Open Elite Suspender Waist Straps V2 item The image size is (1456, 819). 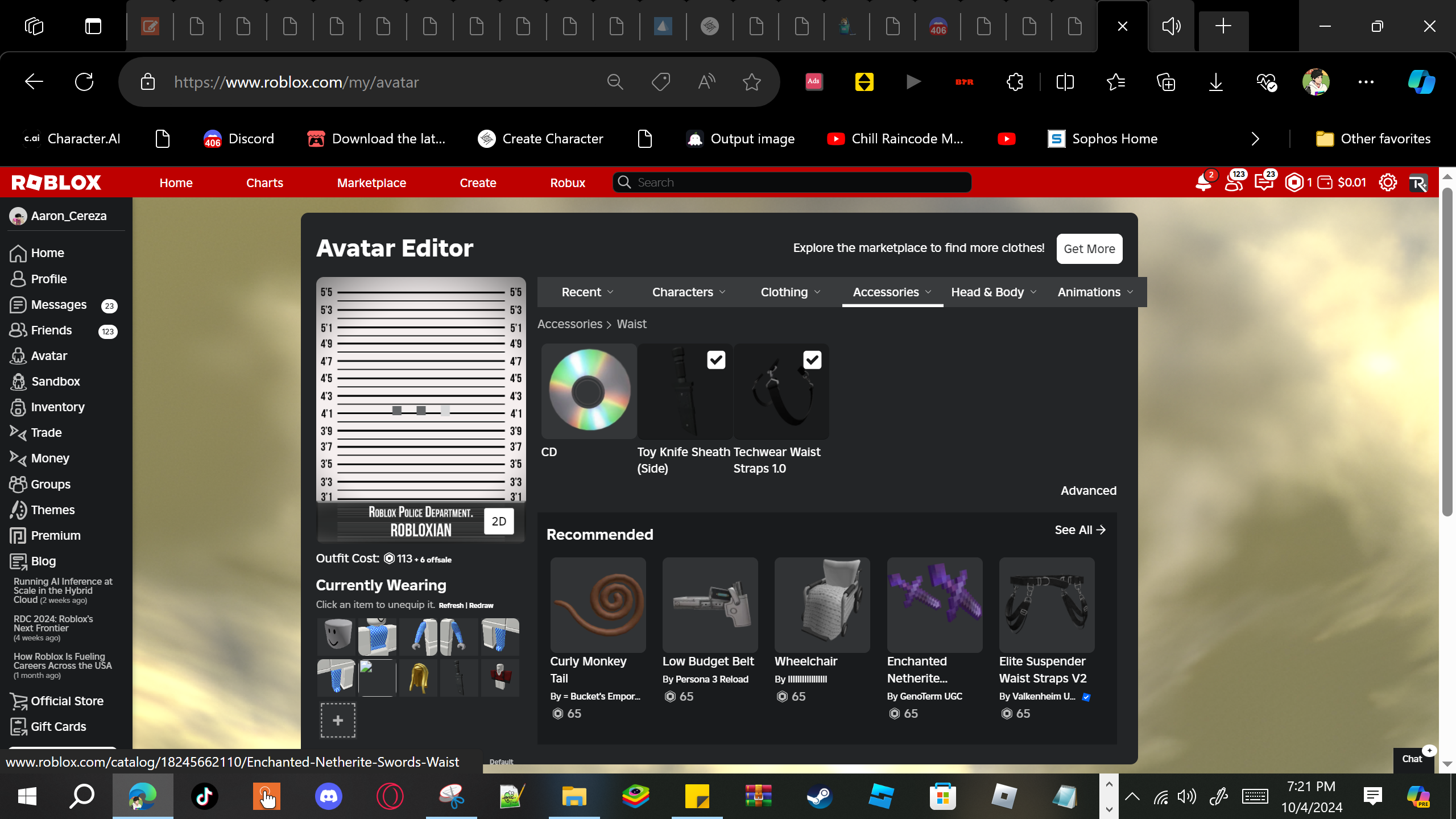tap(1046, 605)
